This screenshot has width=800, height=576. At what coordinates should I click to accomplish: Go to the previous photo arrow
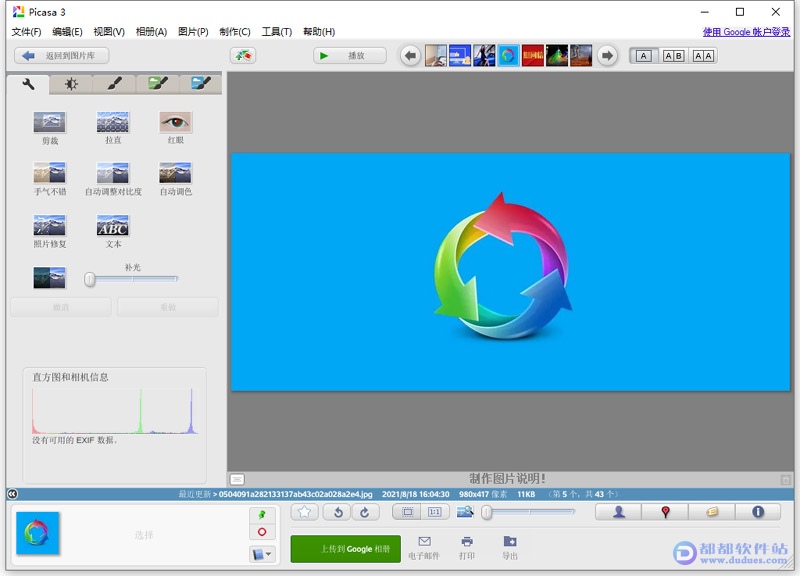click(x=411, y=56)
